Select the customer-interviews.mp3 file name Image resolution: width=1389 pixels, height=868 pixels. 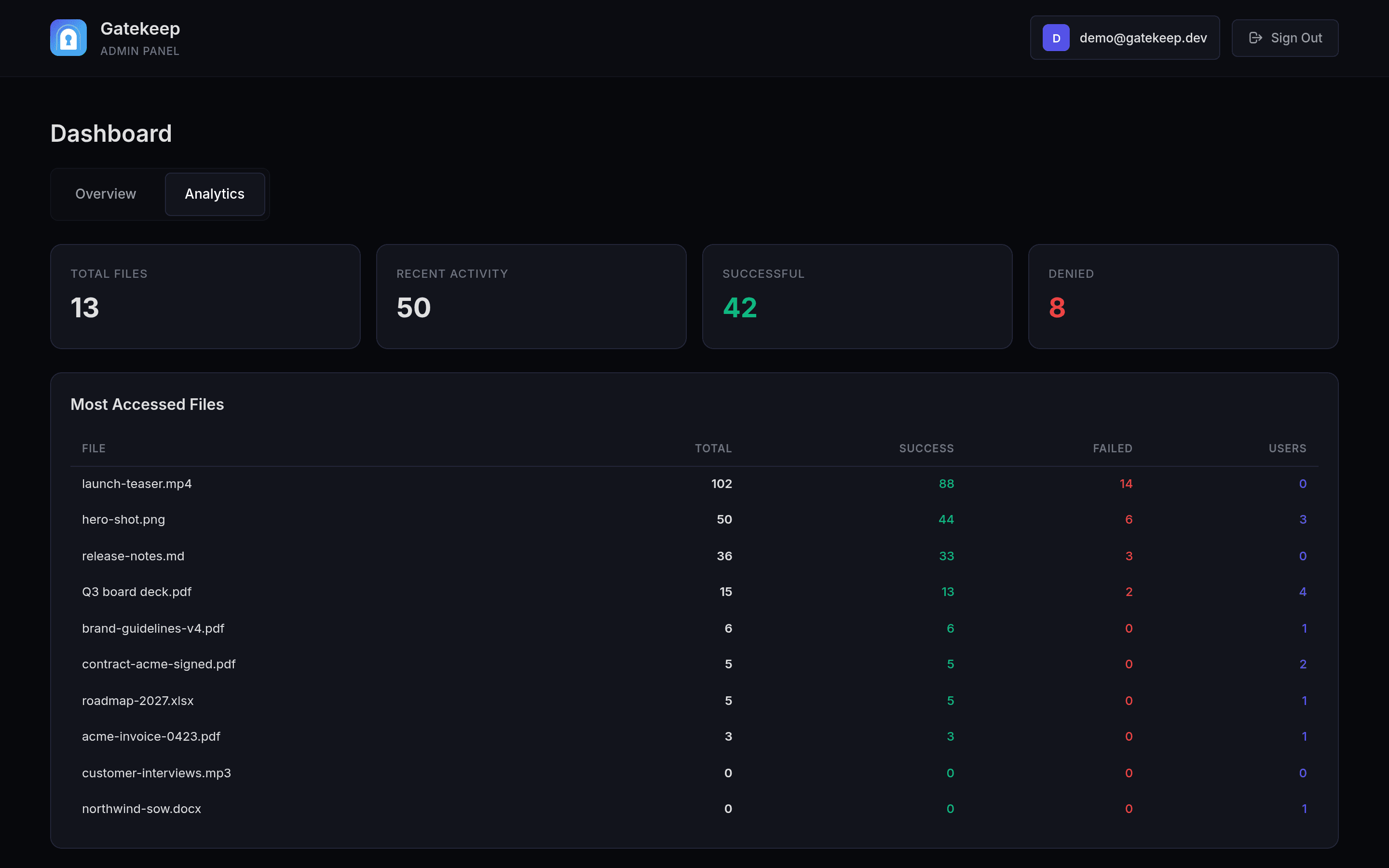[x=157, y=773]
